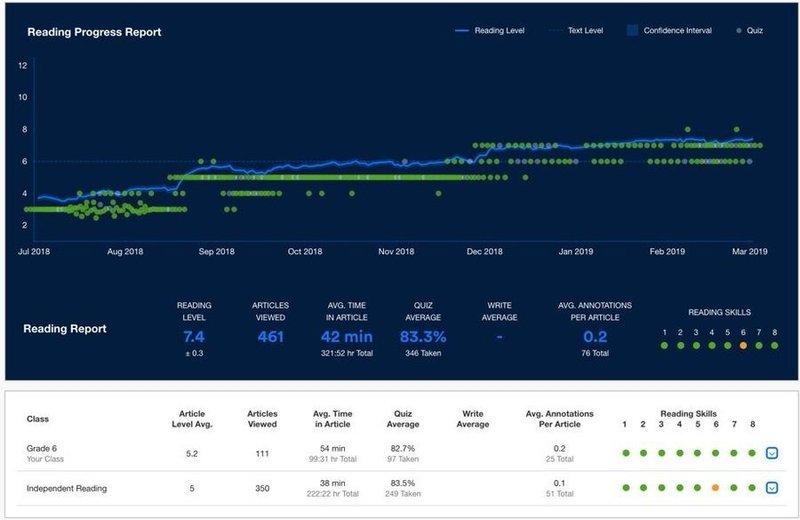
Task: Click the 346 Taken quiz count
Action: 423,353
